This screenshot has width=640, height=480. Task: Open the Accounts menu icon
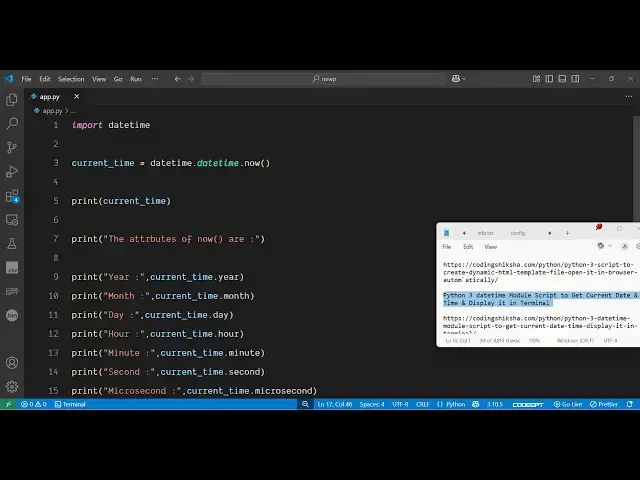(x=12, y=362)
